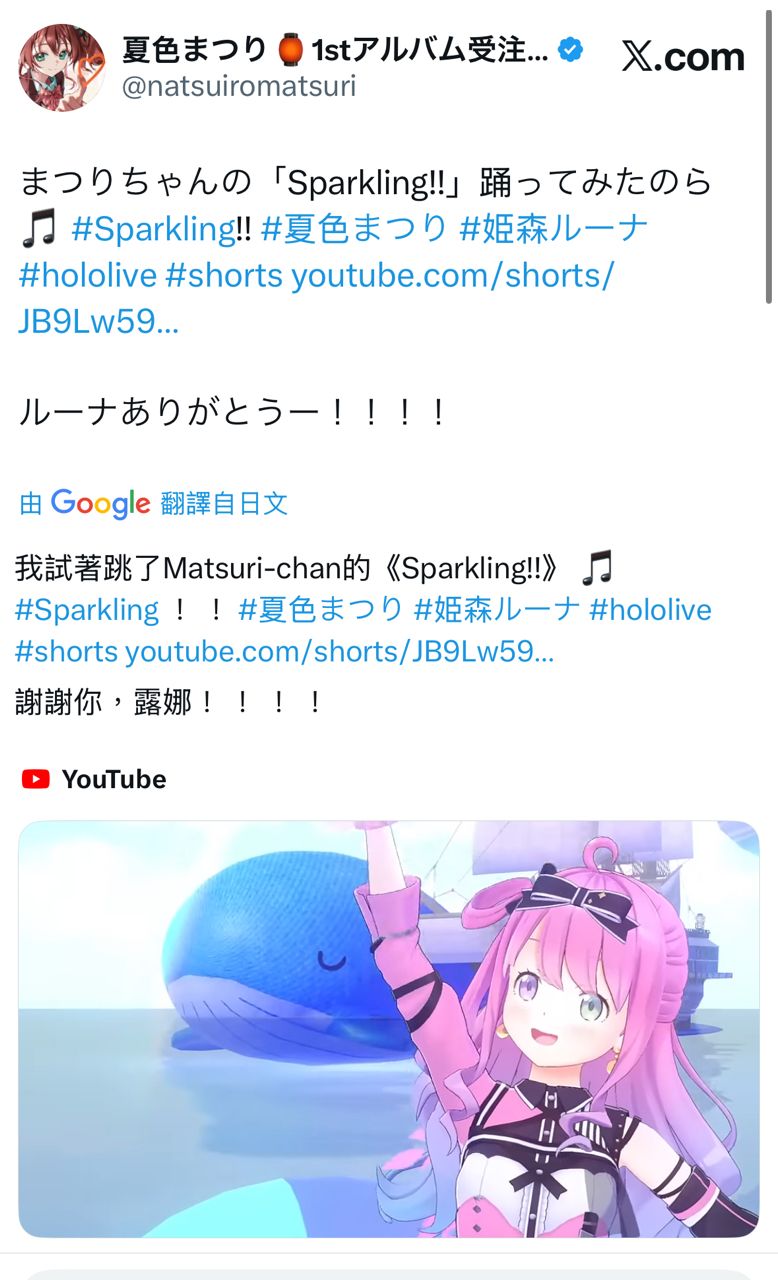Click the 翻譯自日文 translation label
778x1280 pixels.
click(x=224, y=503)
